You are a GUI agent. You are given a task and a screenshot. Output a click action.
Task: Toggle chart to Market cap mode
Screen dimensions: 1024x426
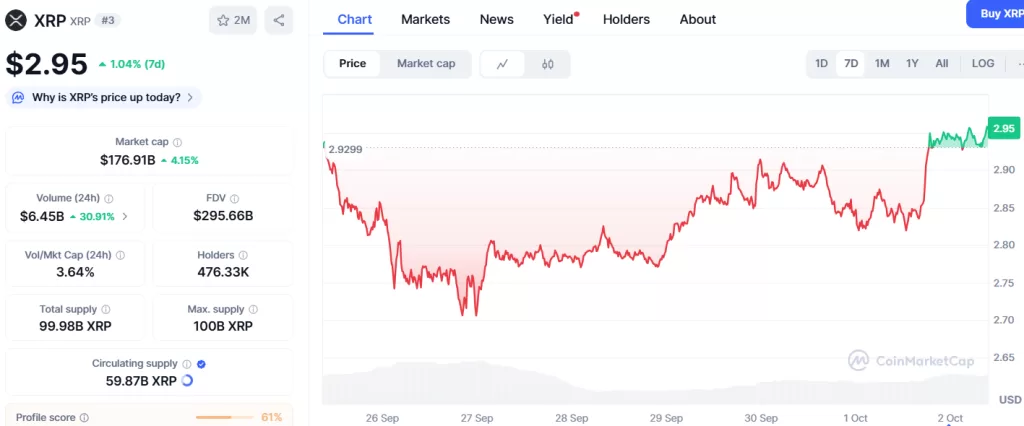click(426, 64)
